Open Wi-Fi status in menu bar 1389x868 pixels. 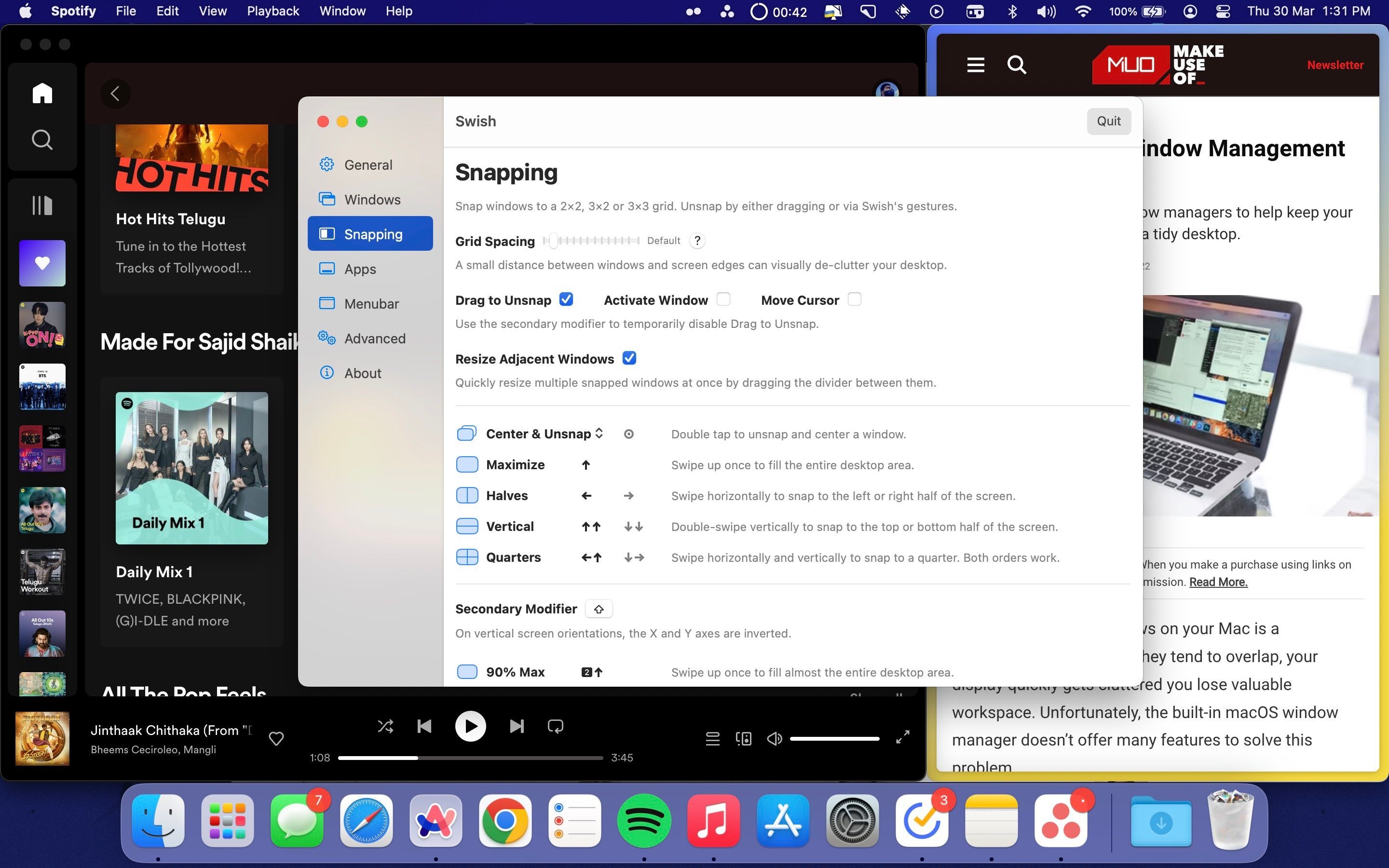pyautogui.click(x=1082, y=11)
